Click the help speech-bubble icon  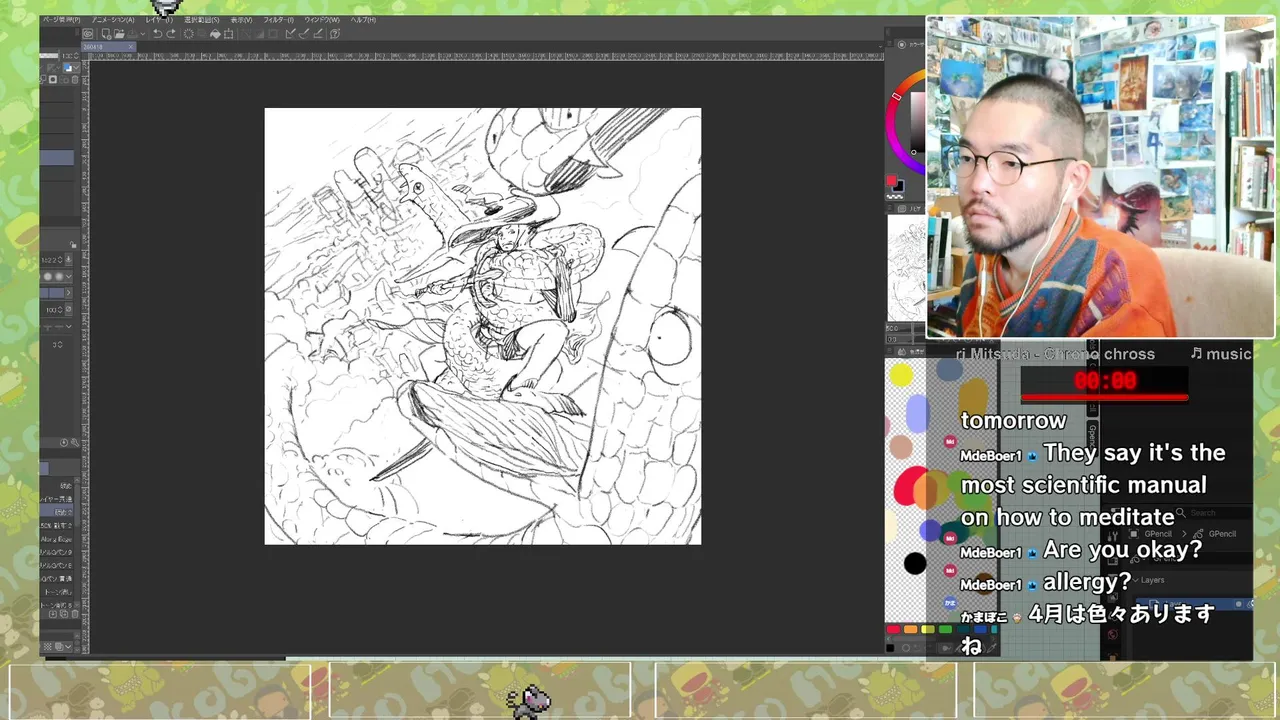(335, 34)
